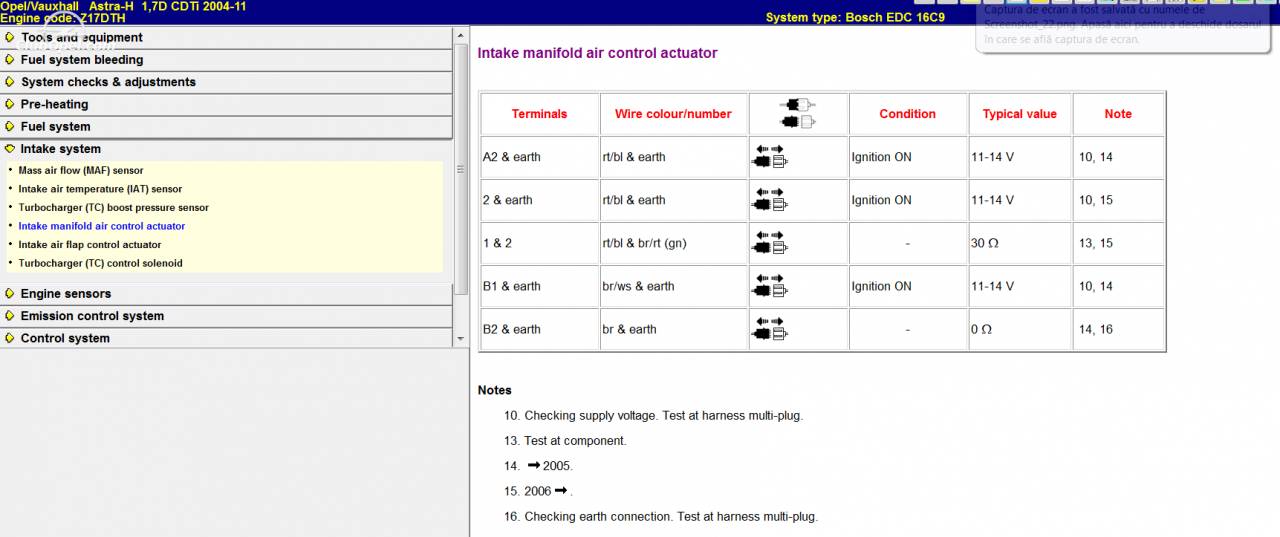The width and height of the screenshot is (1280, 537).
Task: Expand System checks & adjustments section
Action: point(226,82)
